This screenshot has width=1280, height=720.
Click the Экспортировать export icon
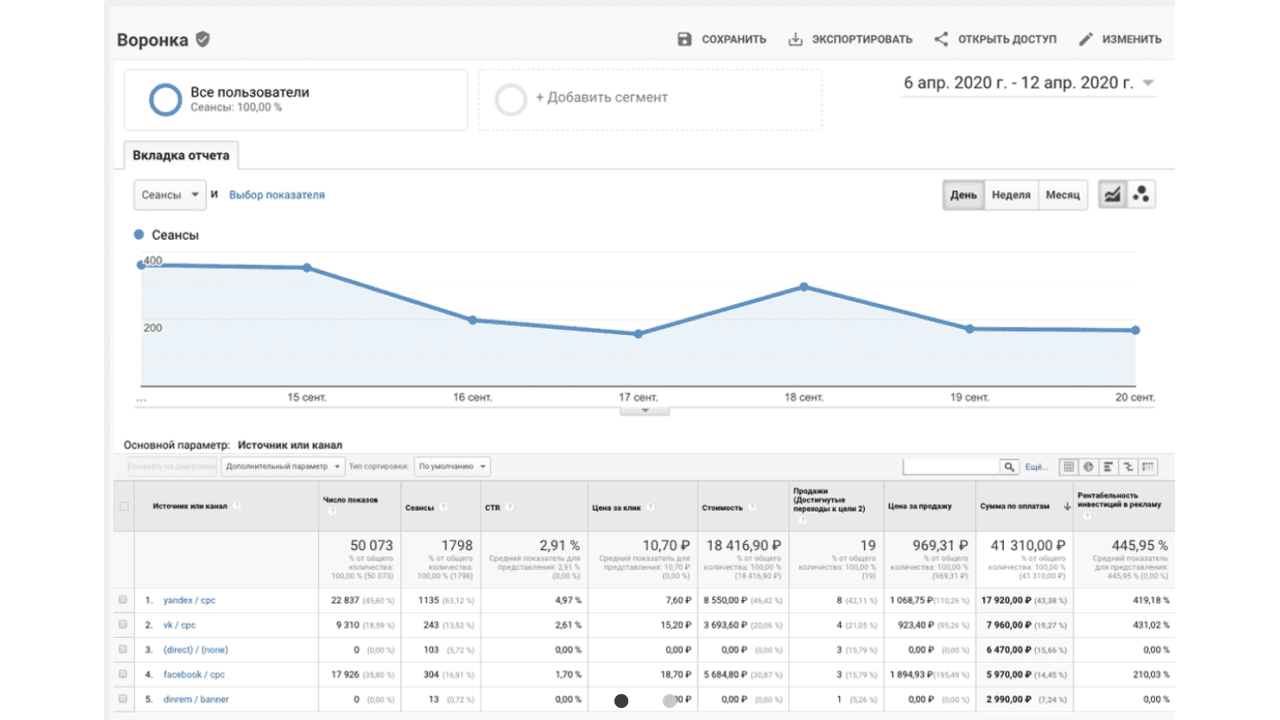[796, 40]
